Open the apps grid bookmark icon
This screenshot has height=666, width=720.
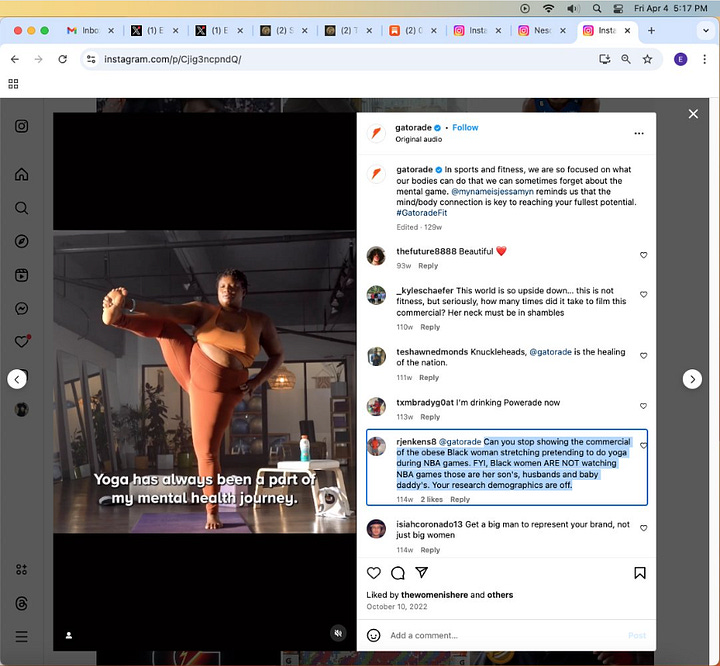click(x=13, y=84)
